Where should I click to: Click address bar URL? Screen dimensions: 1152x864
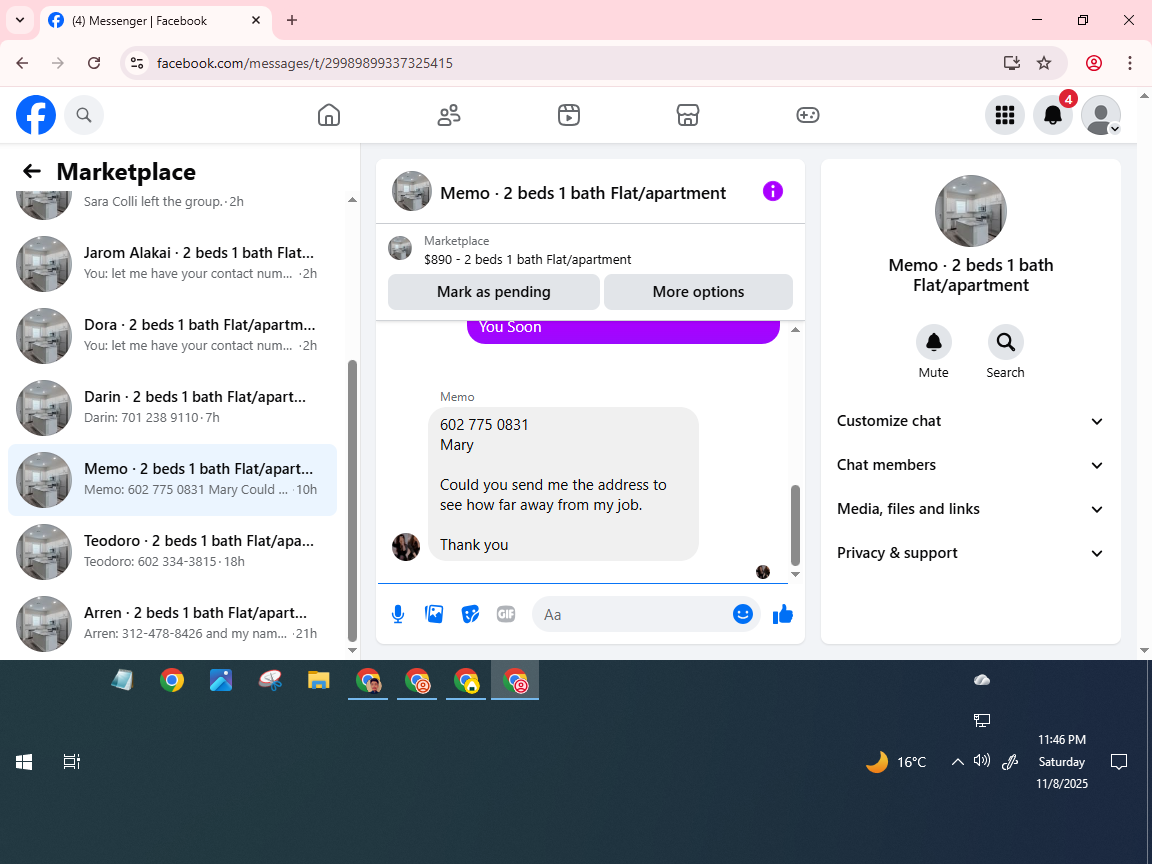point(305,63)
